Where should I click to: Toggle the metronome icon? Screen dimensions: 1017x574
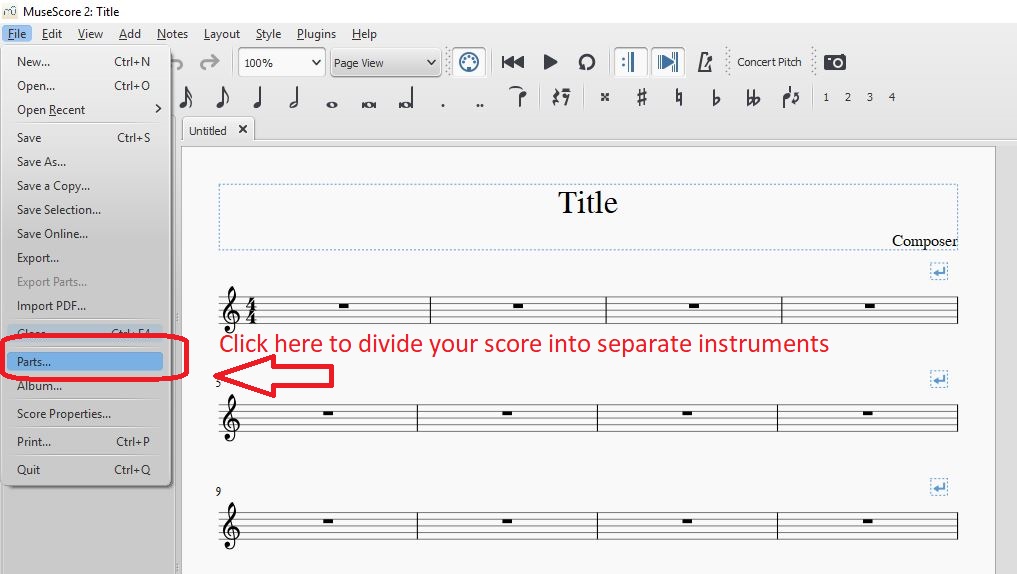pos(705,62)
